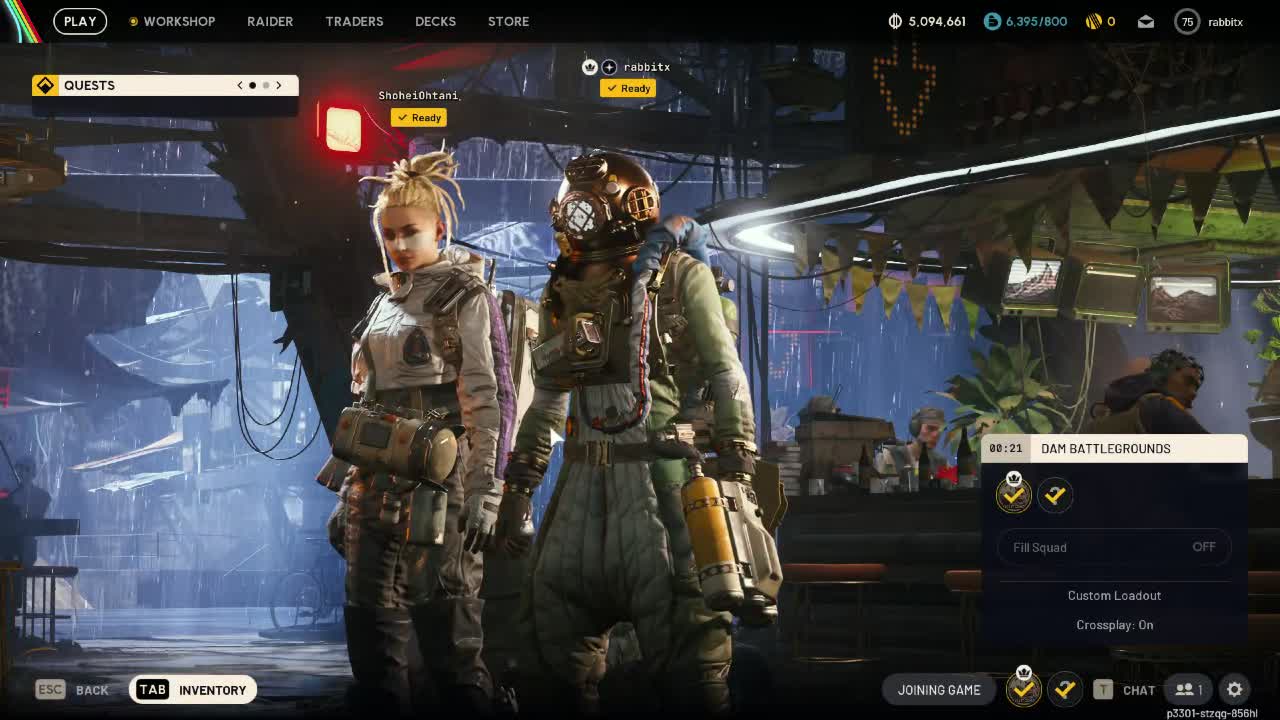Viewport: 1280px width, 720px height.
Task: Go BACK to the previous screen
Action: [x=92, y=690]
